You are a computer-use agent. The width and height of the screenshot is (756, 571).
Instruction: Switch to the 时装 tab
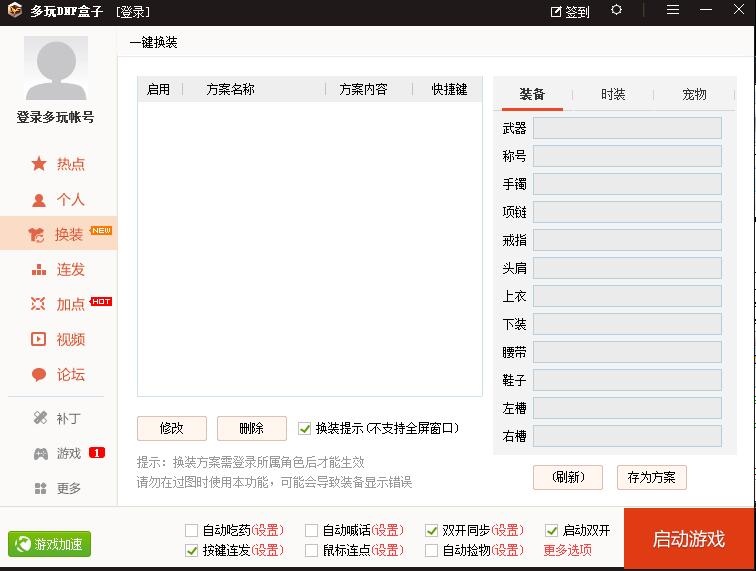coord(613,94)
